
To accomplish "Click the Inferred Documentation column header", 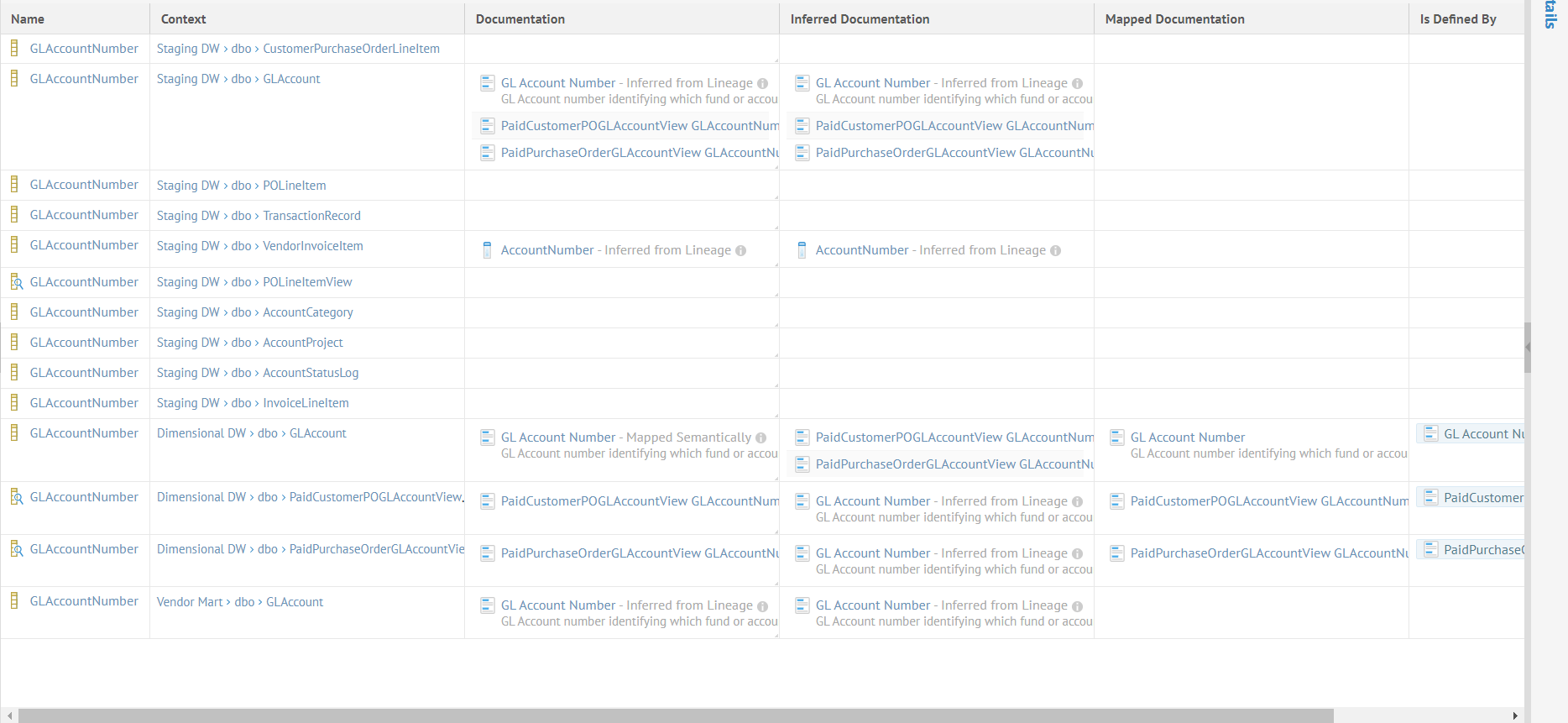I will [860, 19].
